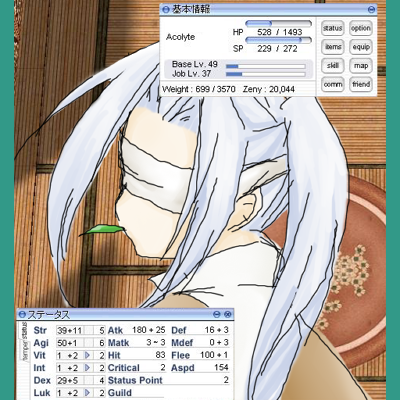Viewport: 400px width, 400px height.
Task: Click the Status Point label
Action: pos(135,380)
